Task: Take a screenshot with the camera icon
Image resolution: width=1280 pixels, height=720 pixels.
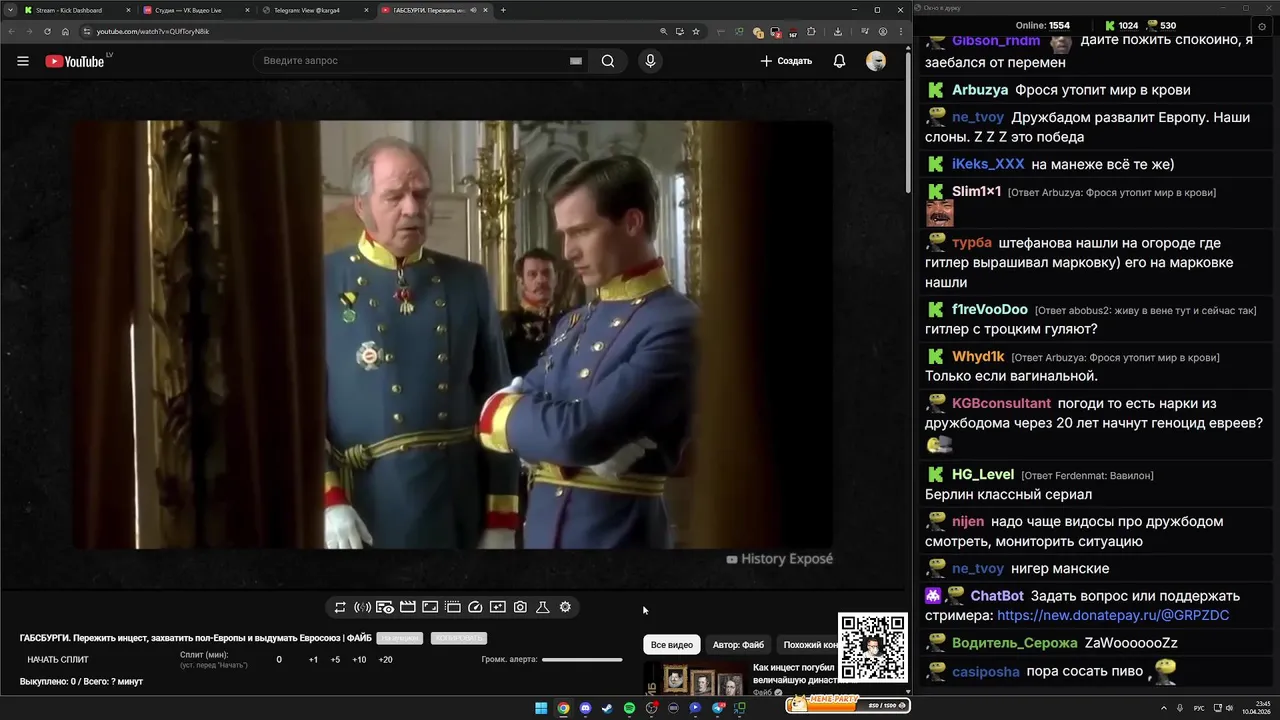Action: tap(520, 607)
